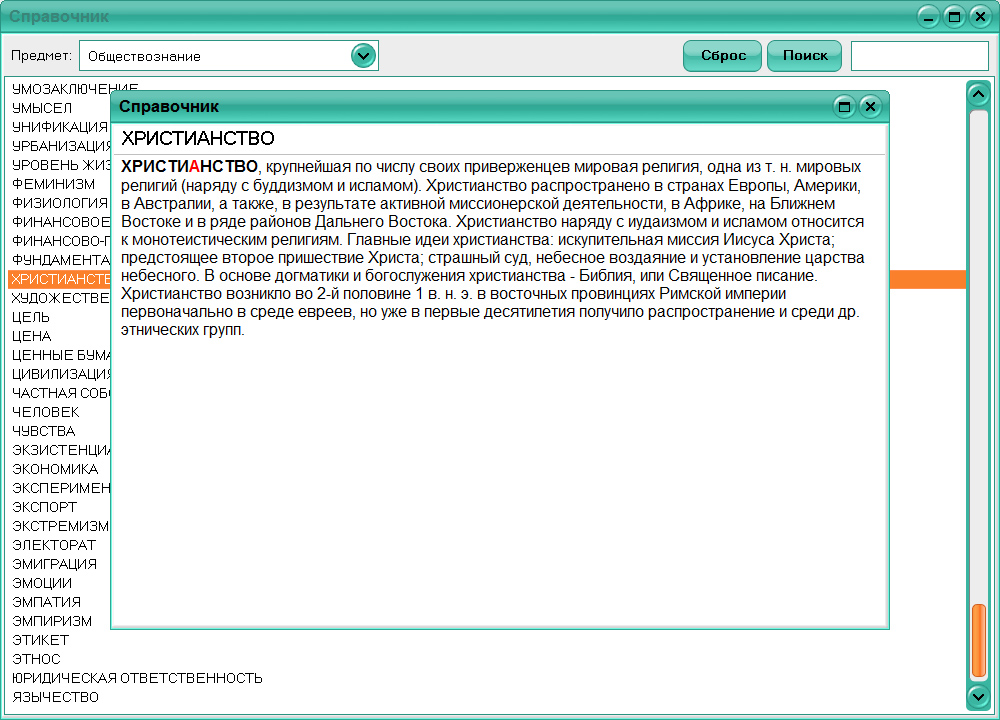Select ЯЗЫЧЕСТВО in the term list
Image resolution: width=1000 pixels, height=720 pixels.
[55, 697]
